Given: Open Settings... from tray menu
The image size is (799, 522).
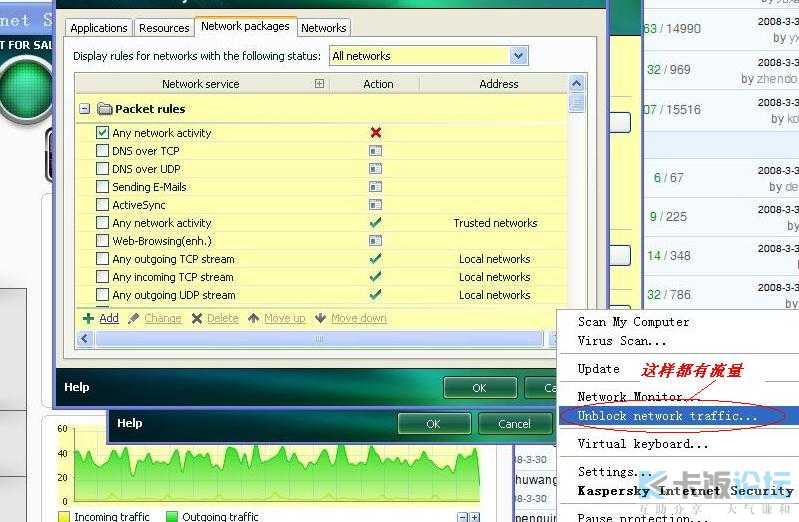Looking at the screenshot, I should 615,472.
